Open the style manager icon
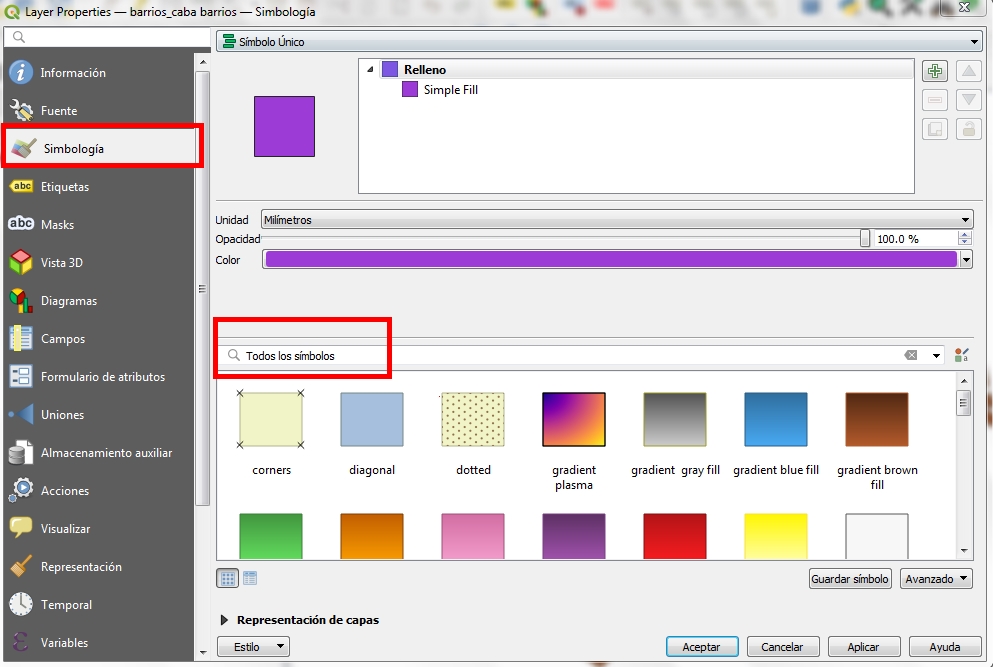This screenshot has height=667, width=993. [x=961, y=355]
